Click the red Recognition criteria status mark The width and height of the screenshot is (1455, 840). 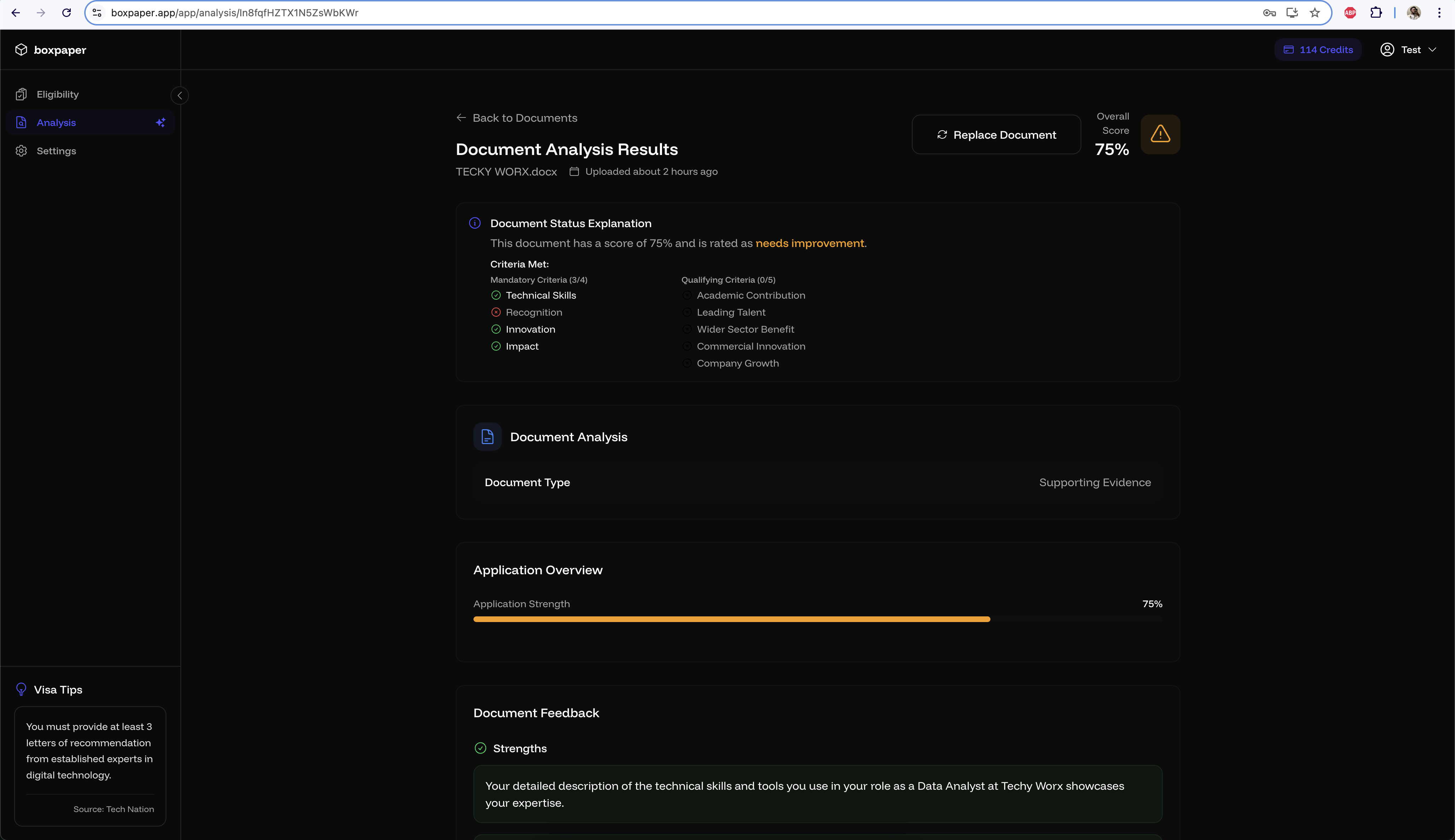click(496, 312)
